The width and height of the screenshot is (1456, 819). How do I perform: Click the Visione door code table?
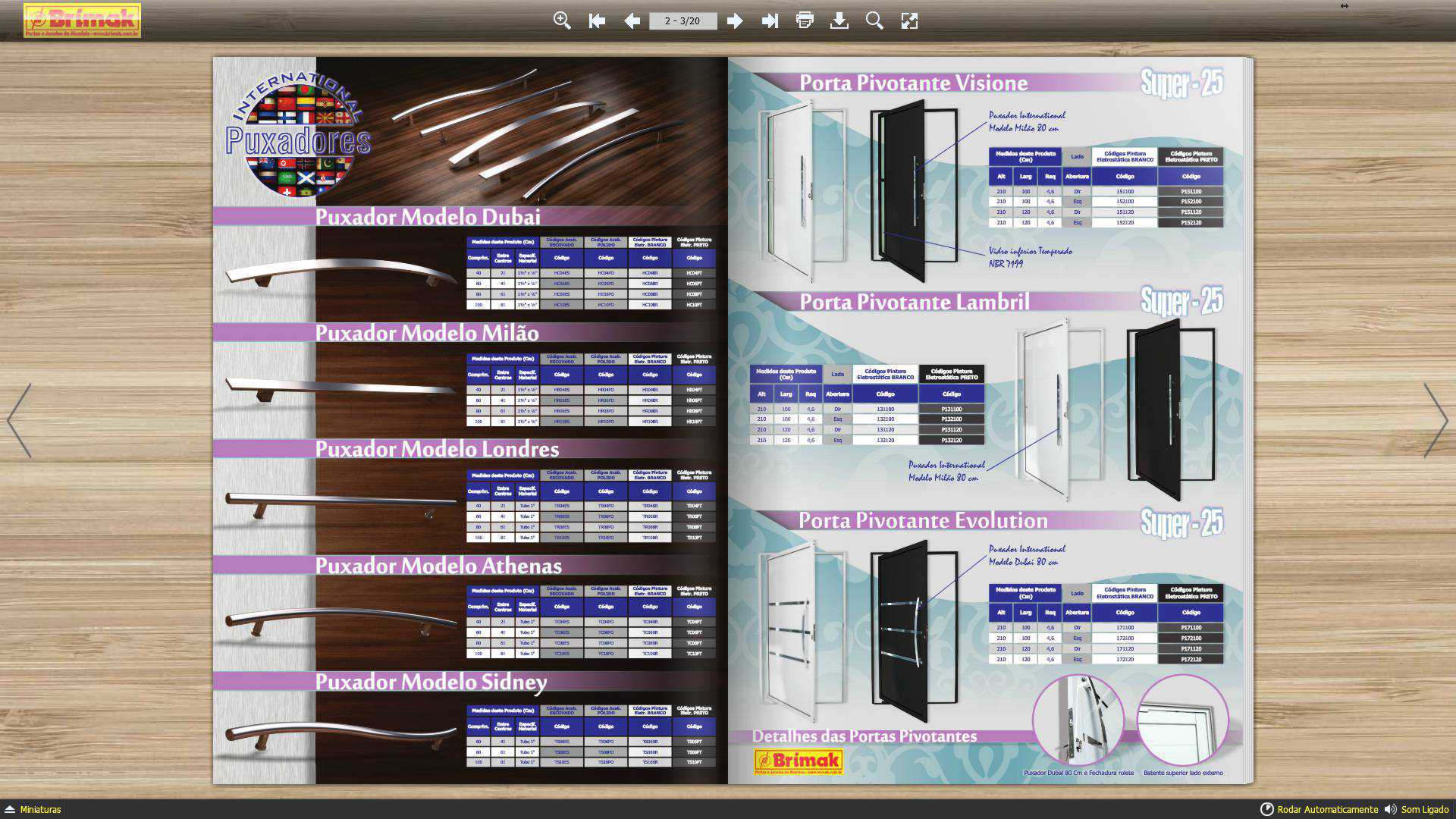coord(1106,187)
